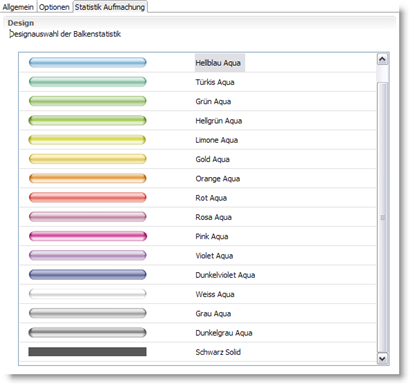Pick the Grau Aqua bar preview
This screenshot has width=410, height=385.
(x=88, y=313)
